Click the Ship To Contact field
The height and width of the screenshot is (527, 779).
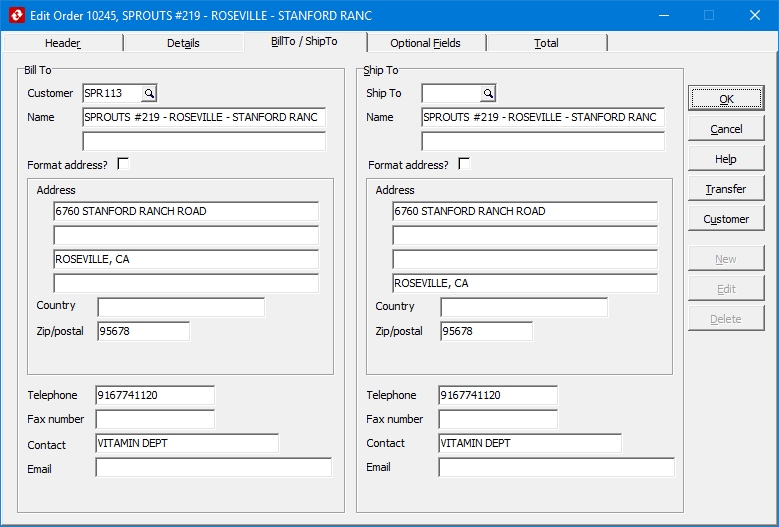(530, 443)
